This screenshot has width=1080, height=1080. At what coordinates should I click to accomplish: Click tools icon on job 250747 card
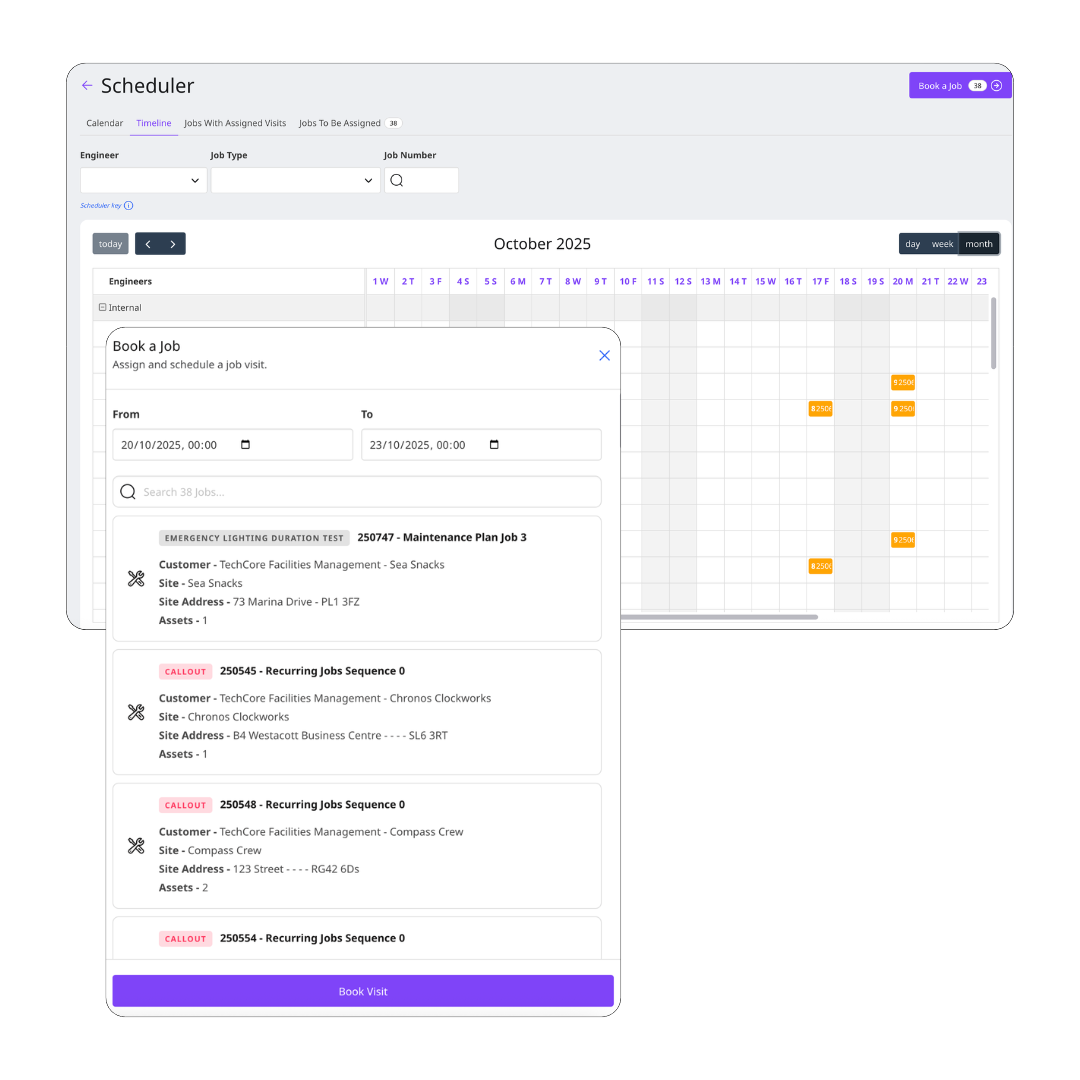pos(137,579)
